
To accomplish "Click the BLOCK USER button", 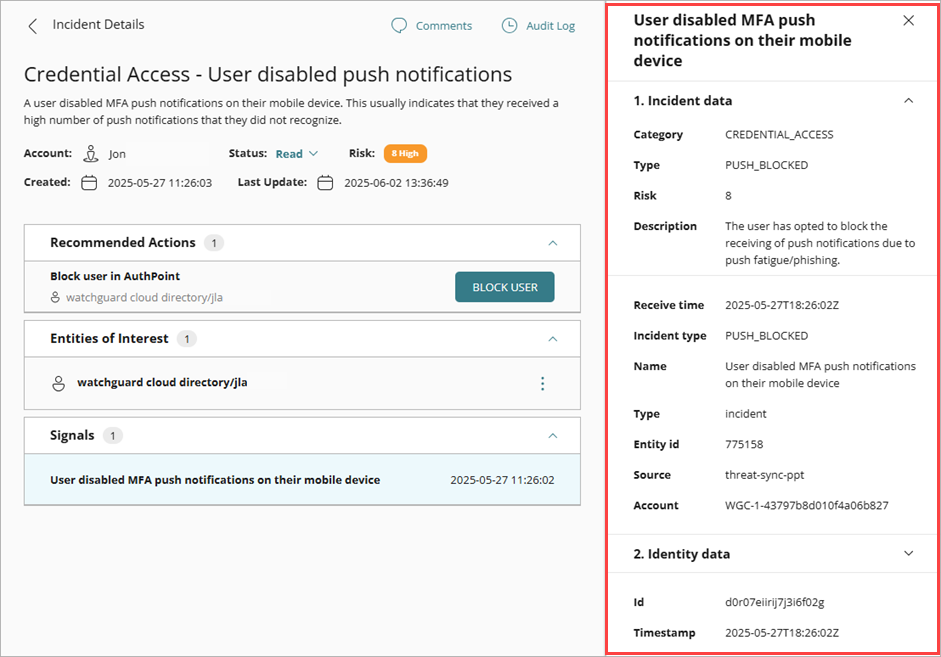I will click(505, 286).
